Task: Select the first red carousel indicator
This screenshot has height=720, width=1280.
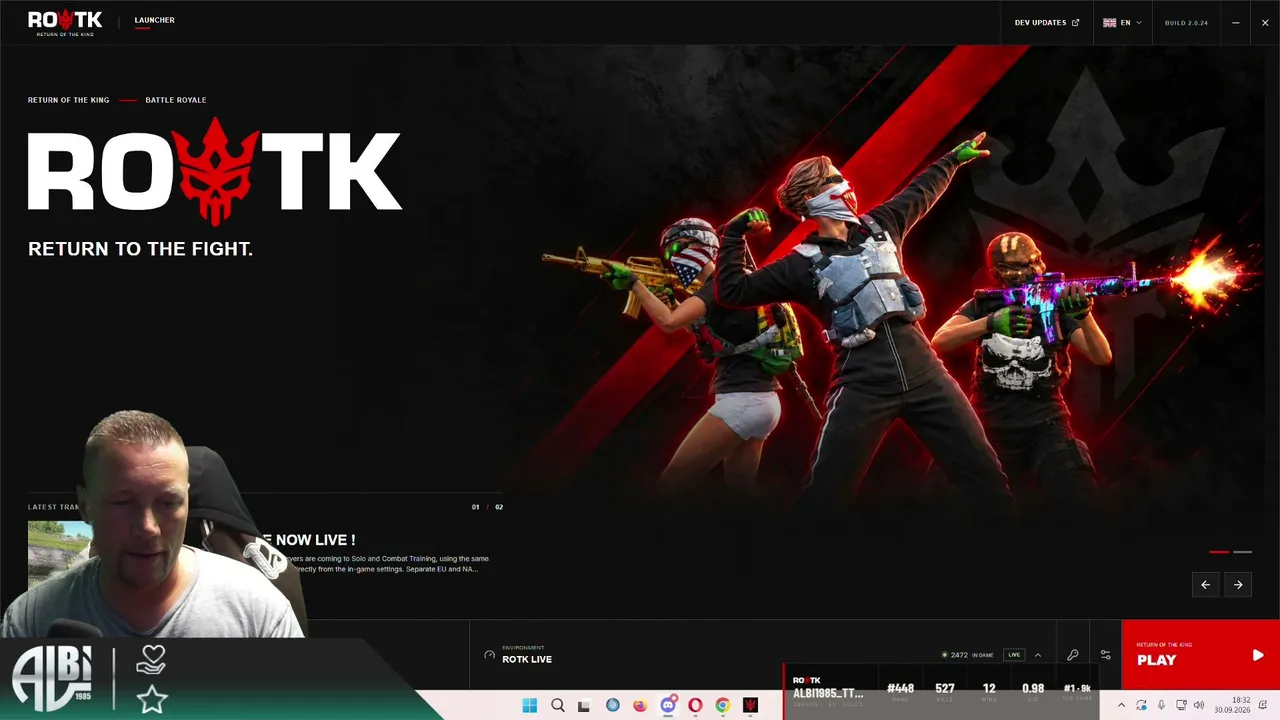Action: click(1219, 552)
